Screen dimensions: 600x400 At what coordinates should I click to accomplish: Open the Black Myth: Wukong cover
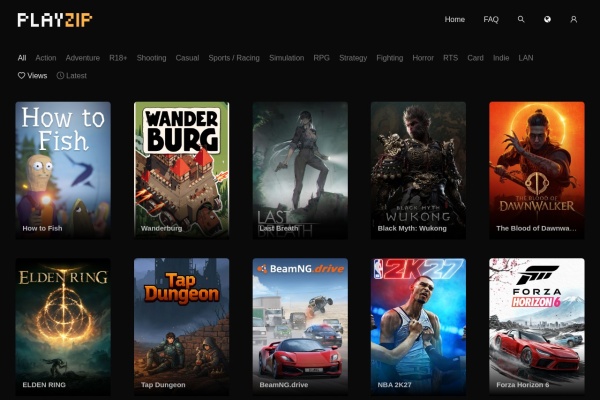418,170
